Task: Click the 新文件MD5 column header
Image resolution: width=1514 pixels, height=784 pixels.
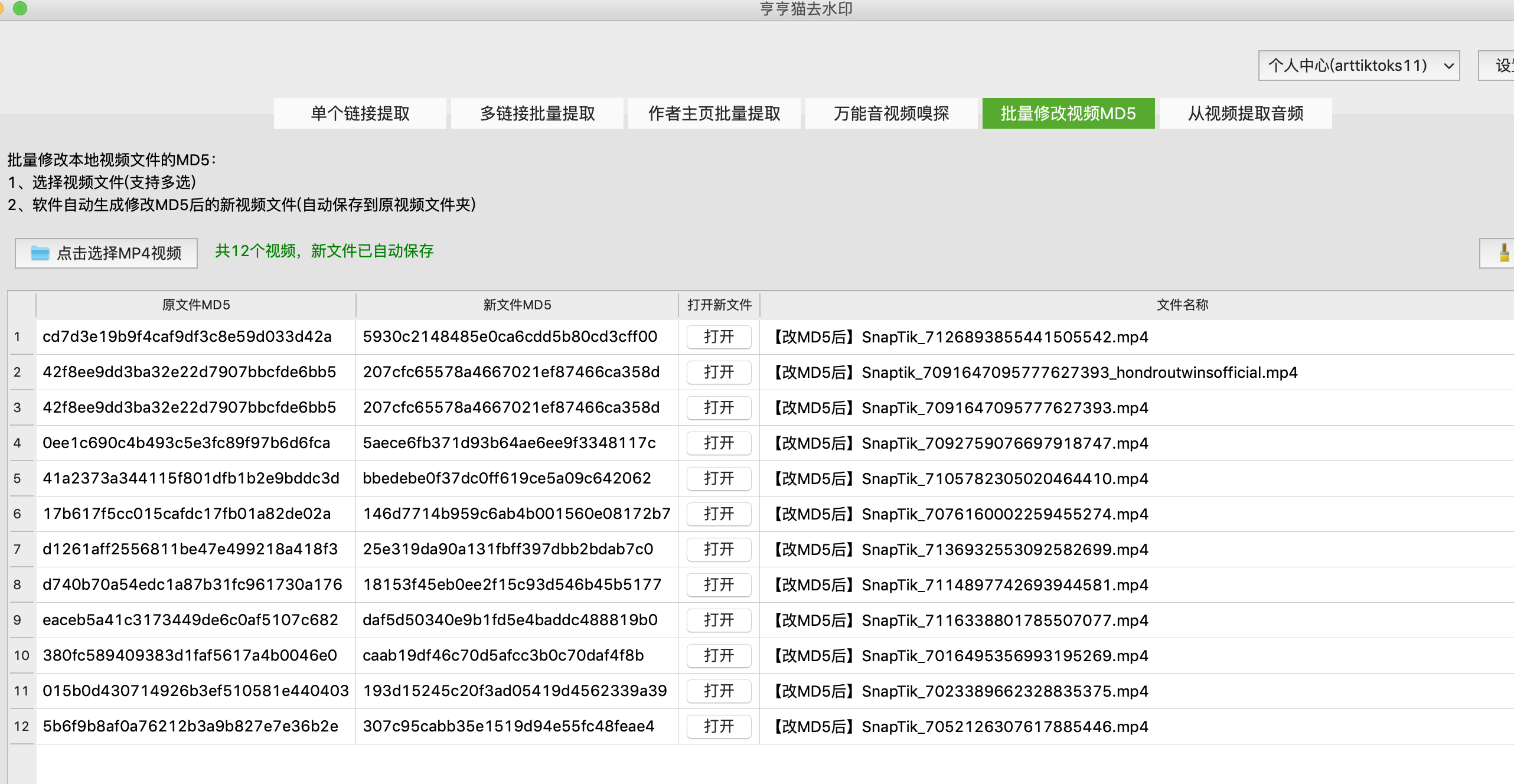Action: click(517, 305)
